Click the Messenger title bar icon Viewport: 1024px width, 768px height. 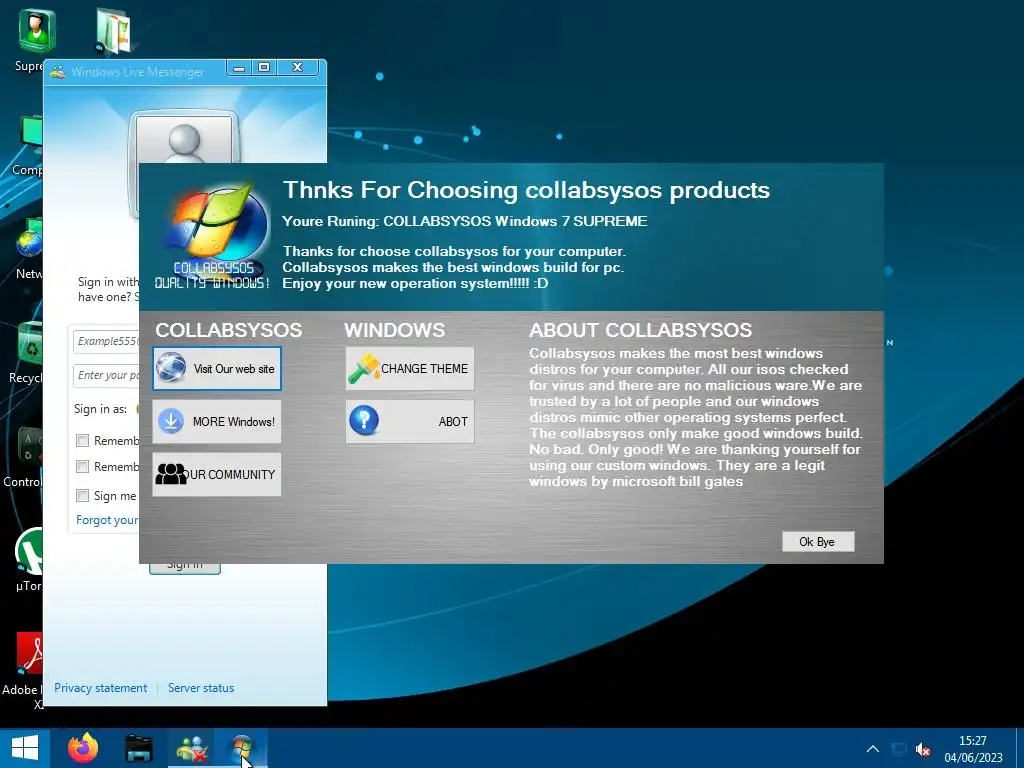point(57,72)
